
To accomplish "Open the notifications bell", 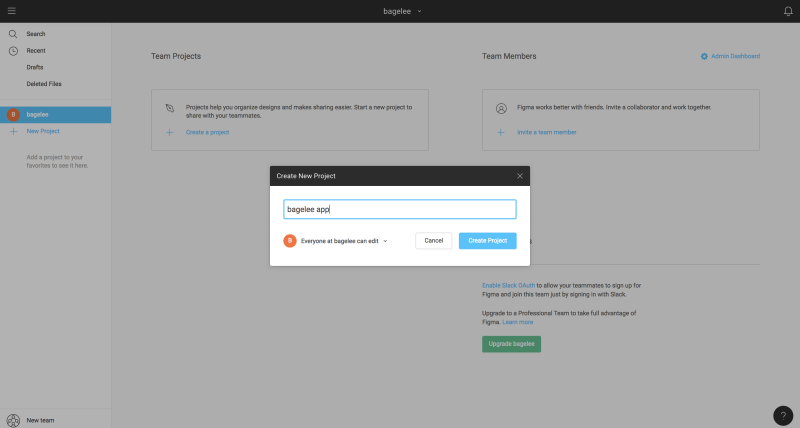I will [788, 11].
